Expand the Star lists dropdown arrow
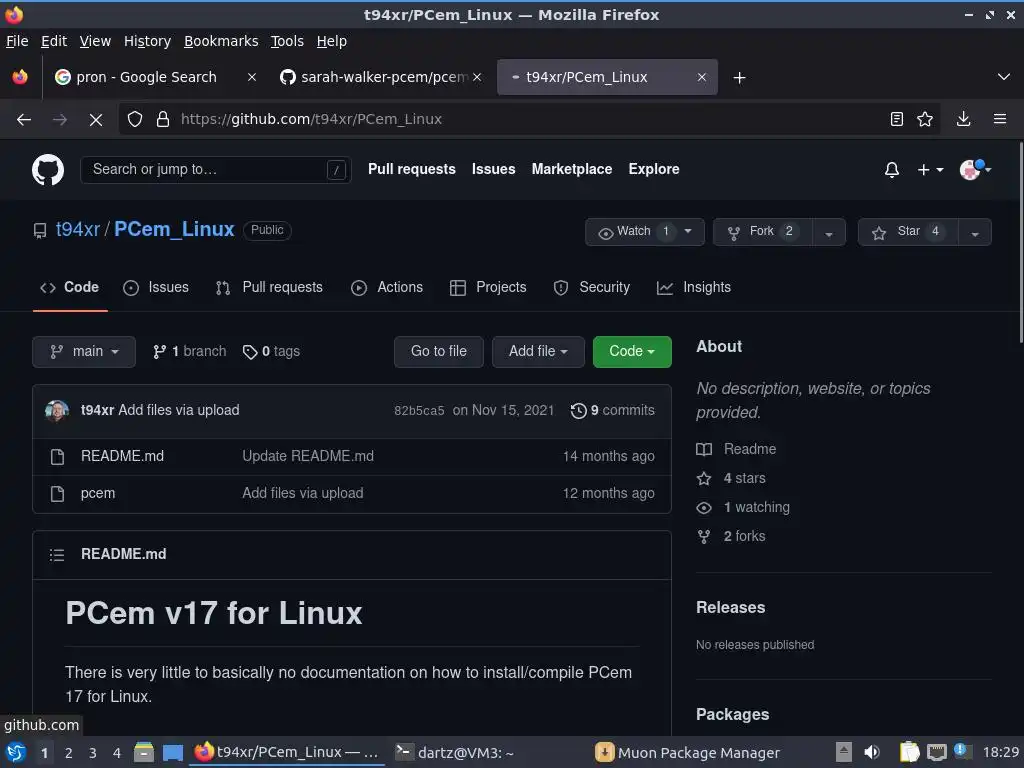1024x768 pixels. pos(975,233)
